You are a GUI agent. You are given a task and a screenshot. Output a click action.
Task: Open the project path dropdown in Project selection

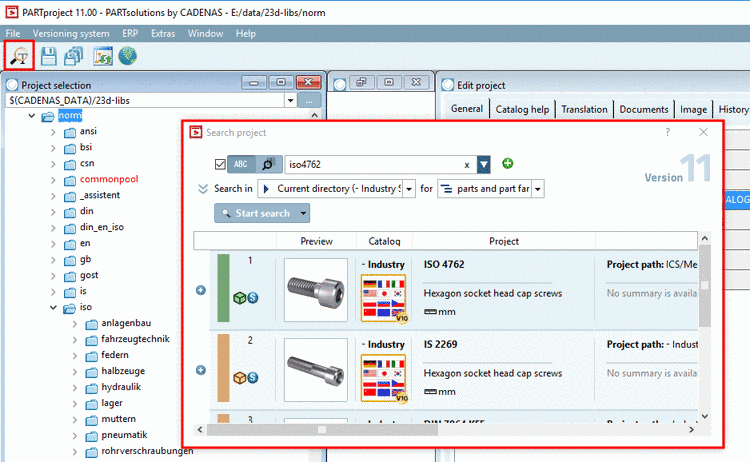pos(290,100)
